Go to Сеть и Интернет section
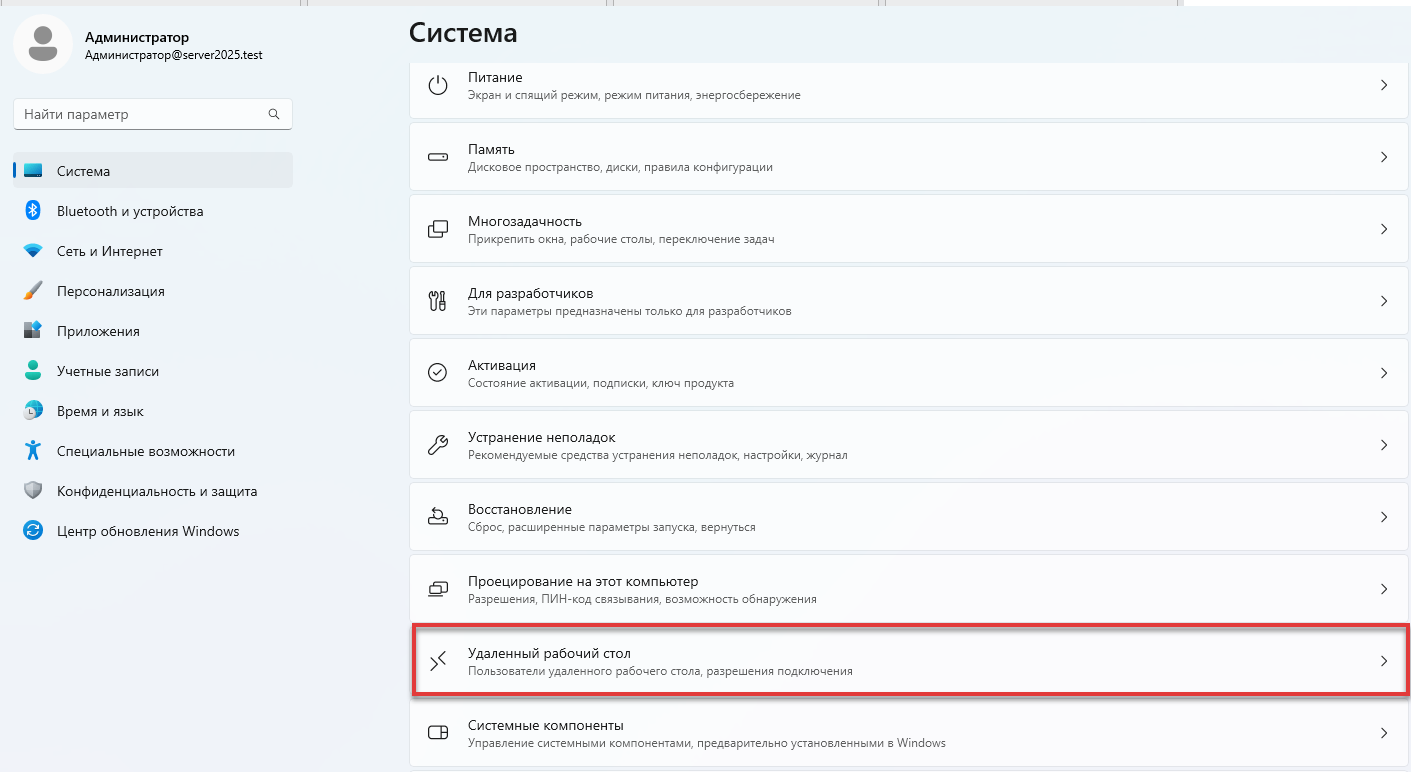The height and width of the screenshot is (772, 1411). 153,251
